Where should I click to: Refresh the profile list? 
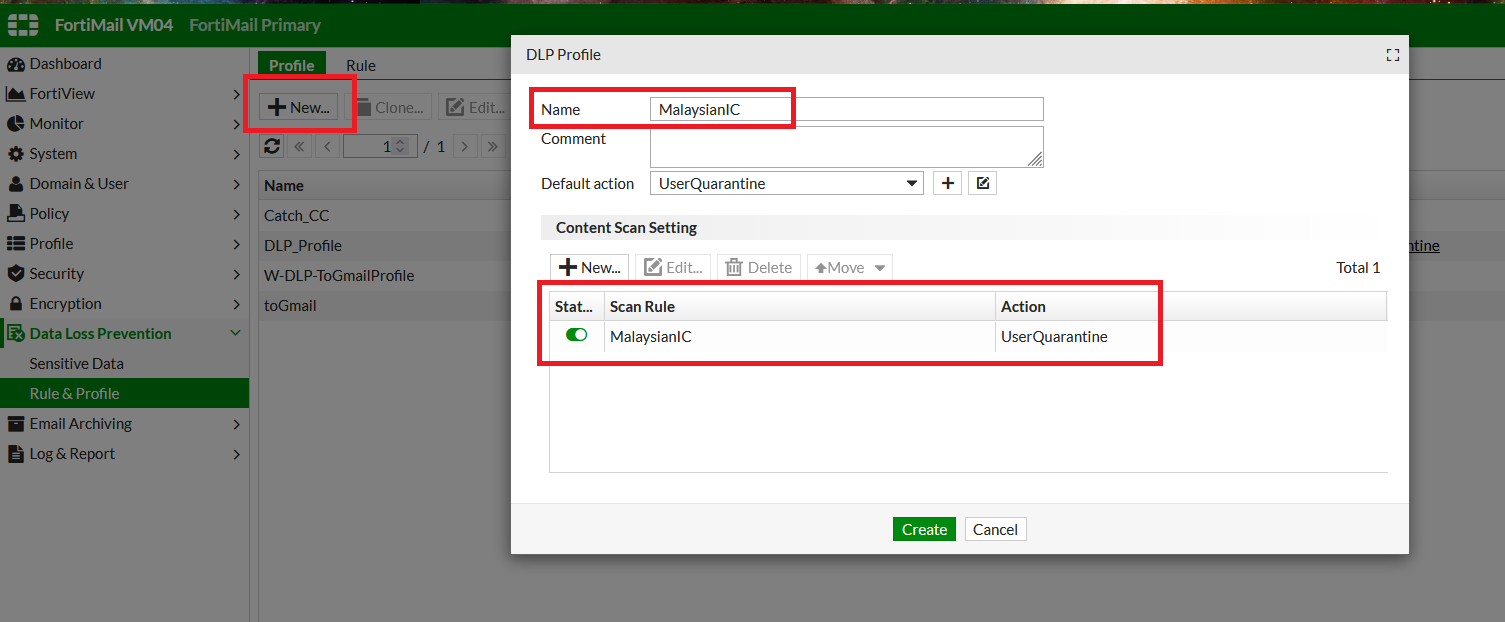click(x=271, y=146)
